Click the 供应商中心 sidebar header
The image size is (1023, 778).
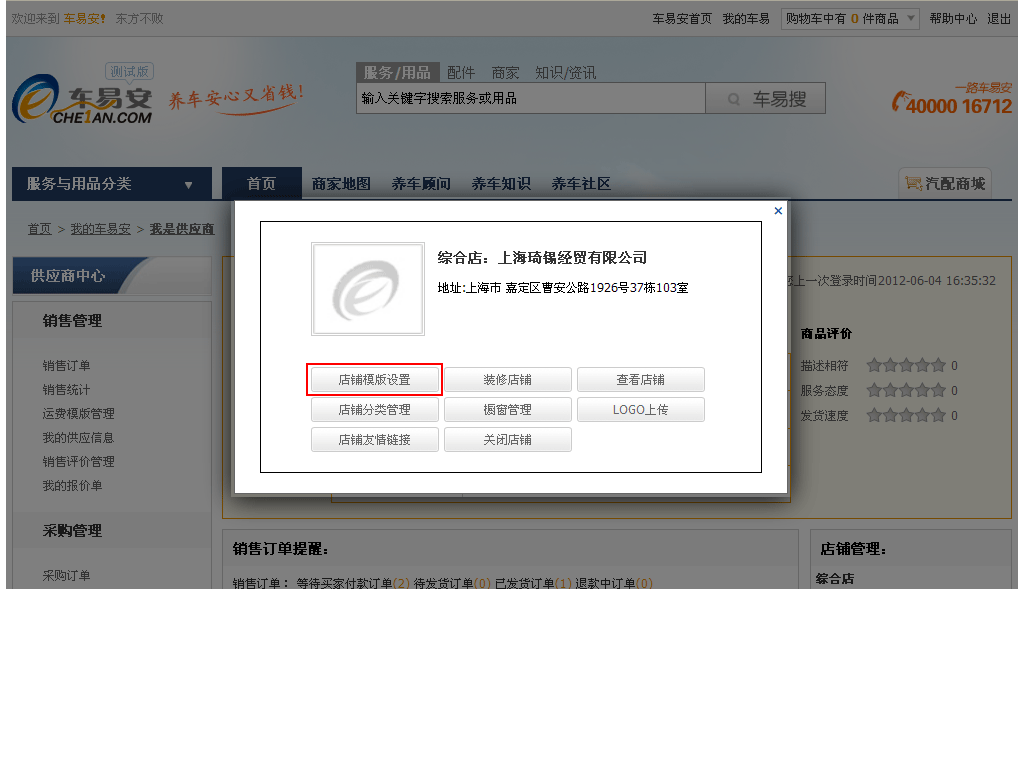coord(68,275)
